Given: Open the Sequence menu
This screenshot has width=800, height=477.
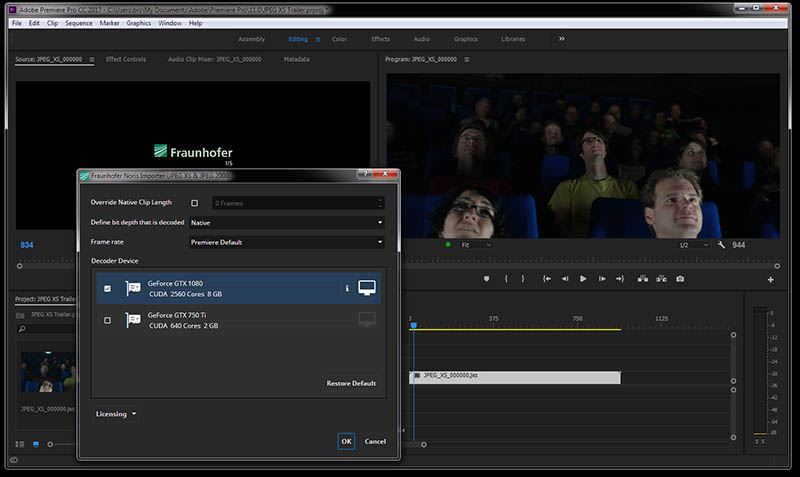Looking at the screenshot, I should click(78, 22).
